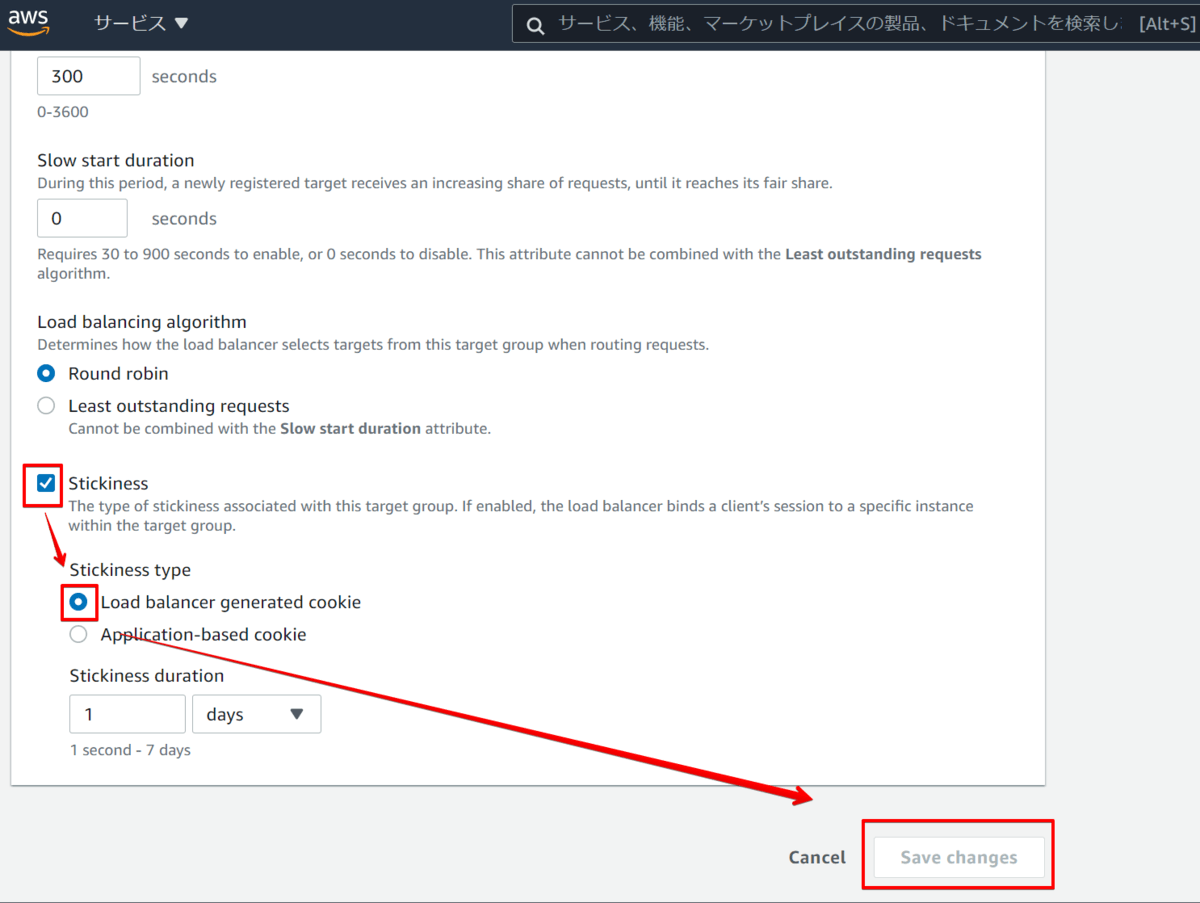The height and width of the screenshot is (903, 1200).
Task: Click the triangle arrow beside サービス
Action: [x=181, y=23]
